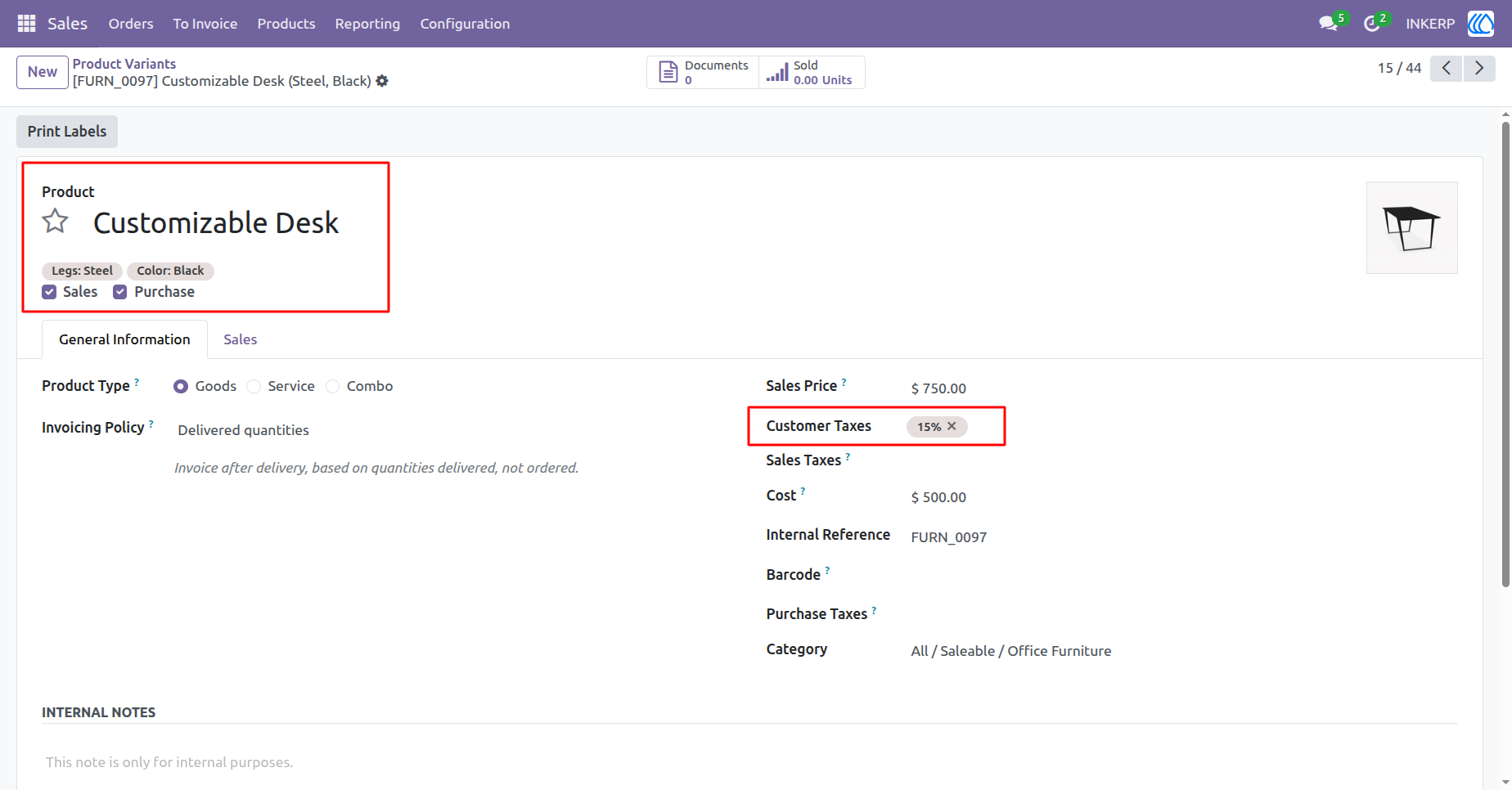Click the New button

tap(43, 72)
